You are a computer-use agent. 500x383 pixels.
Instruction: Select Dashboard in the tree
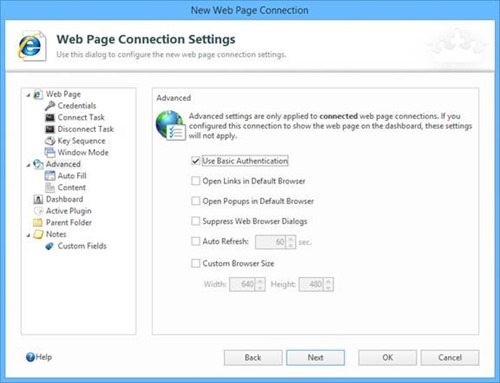click(64, 199)
